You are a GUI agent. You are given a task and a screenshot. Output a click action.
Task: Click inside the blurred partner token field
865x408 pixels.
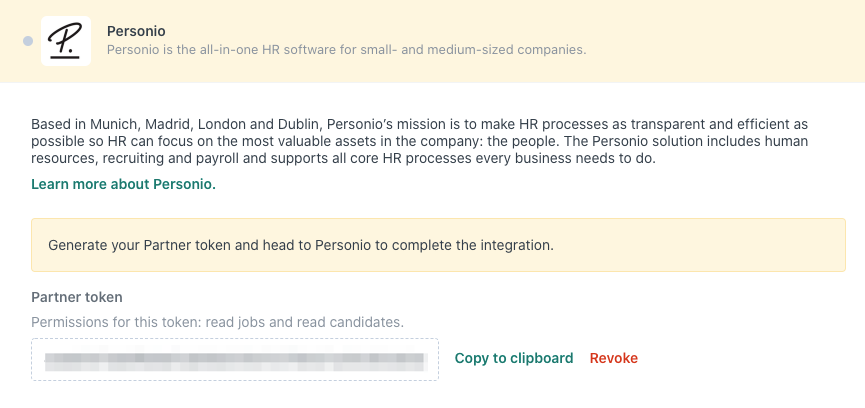pyautogui.click(x=235, y=359)
